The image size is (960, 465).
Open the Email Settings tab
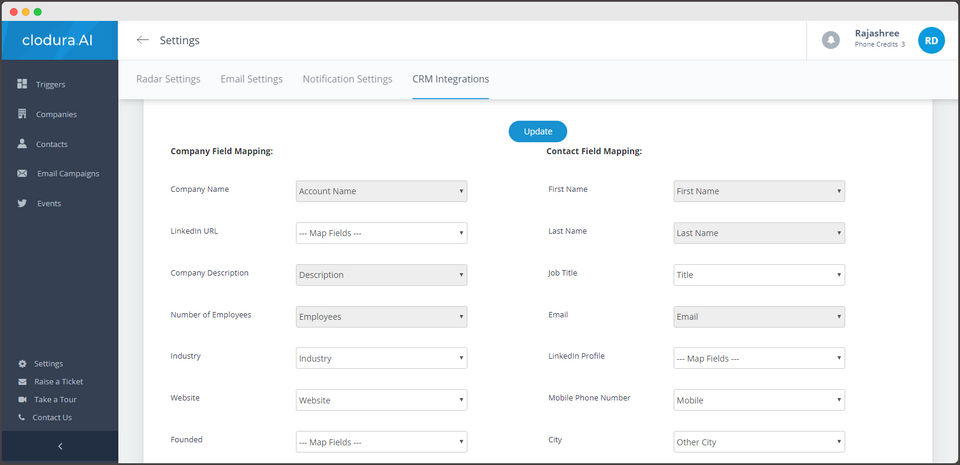(251, 79)
